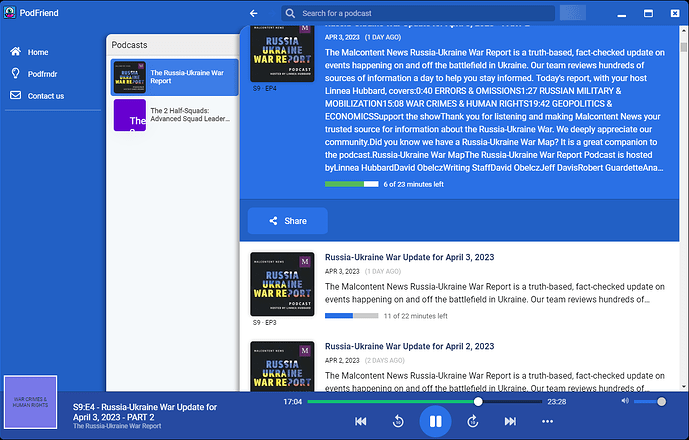689x440 pixels.
Task: Click the Podfrndr lightbulb icon
Action: click(x=15, y=73)
